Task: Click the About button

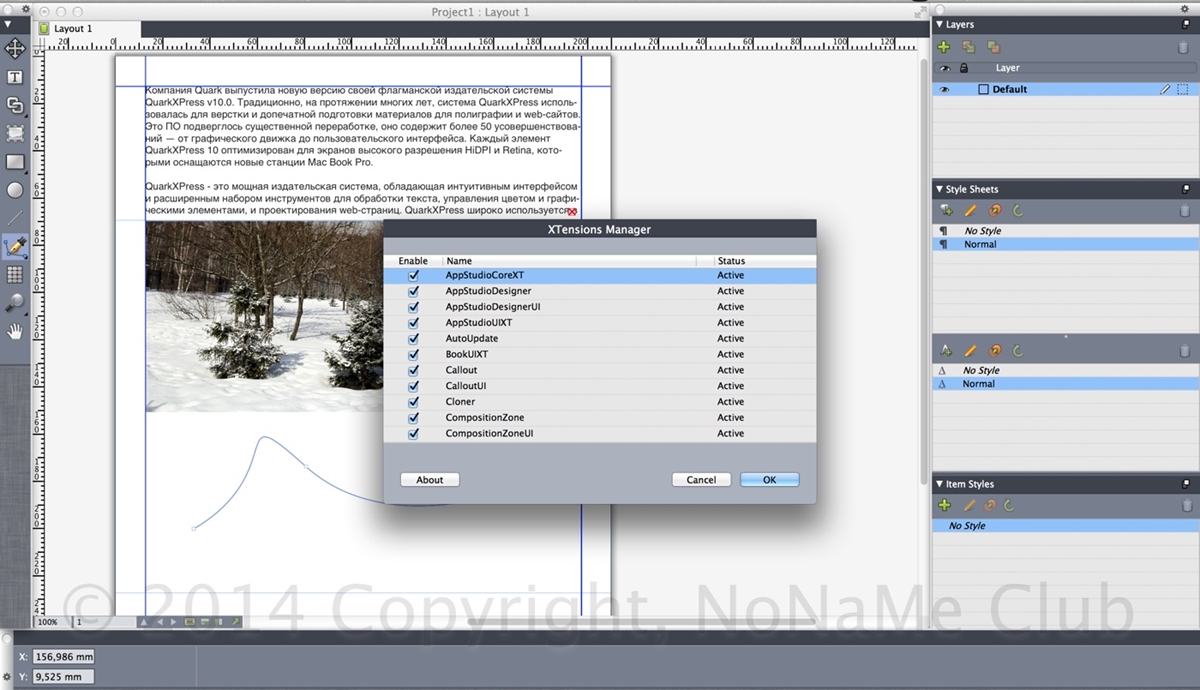Action: point(429,480)
